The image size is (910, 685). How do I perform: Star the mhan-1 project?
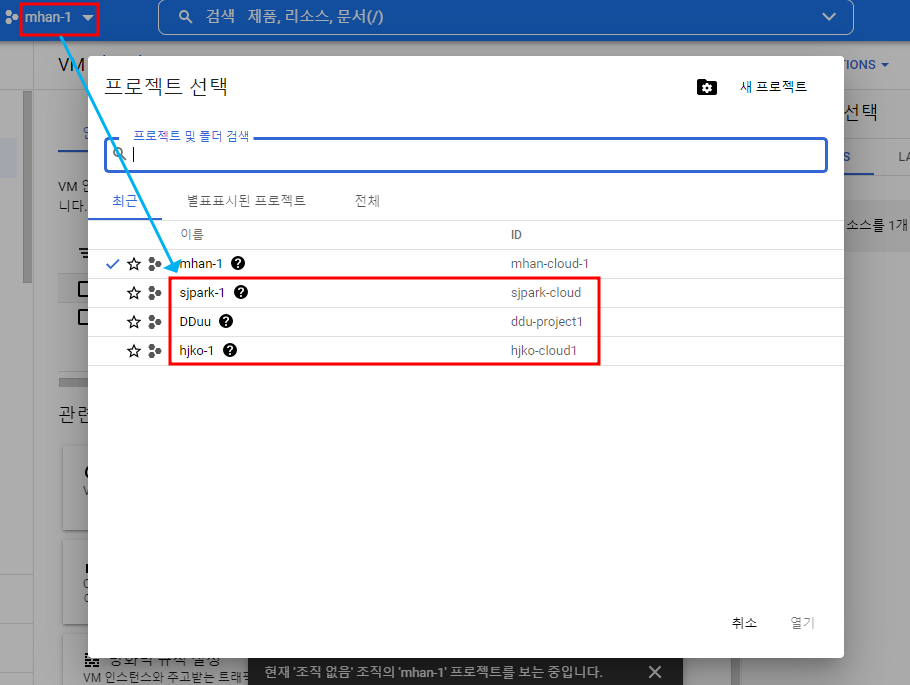click(x=134, y=264)
